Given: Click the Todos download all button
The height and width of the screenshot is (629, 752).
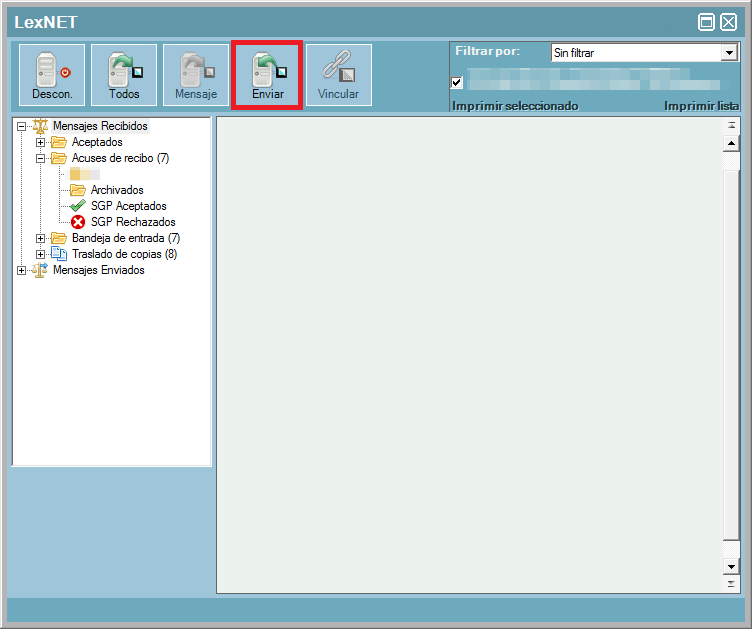Looking at the screenshot, I should [x=124, y=75].
